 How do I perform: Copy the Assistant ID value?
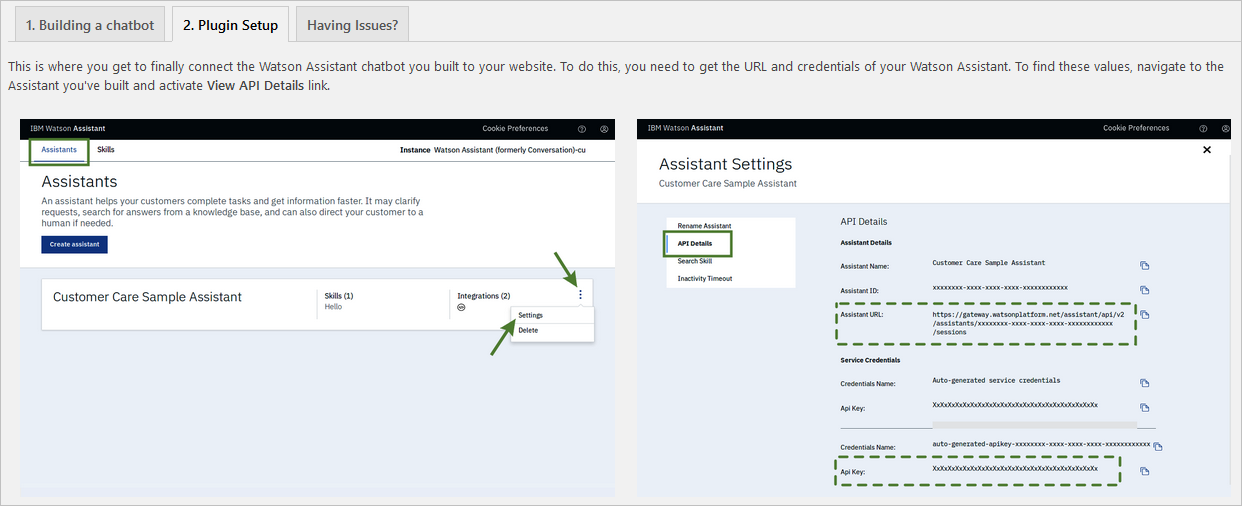pos(1145,291)
